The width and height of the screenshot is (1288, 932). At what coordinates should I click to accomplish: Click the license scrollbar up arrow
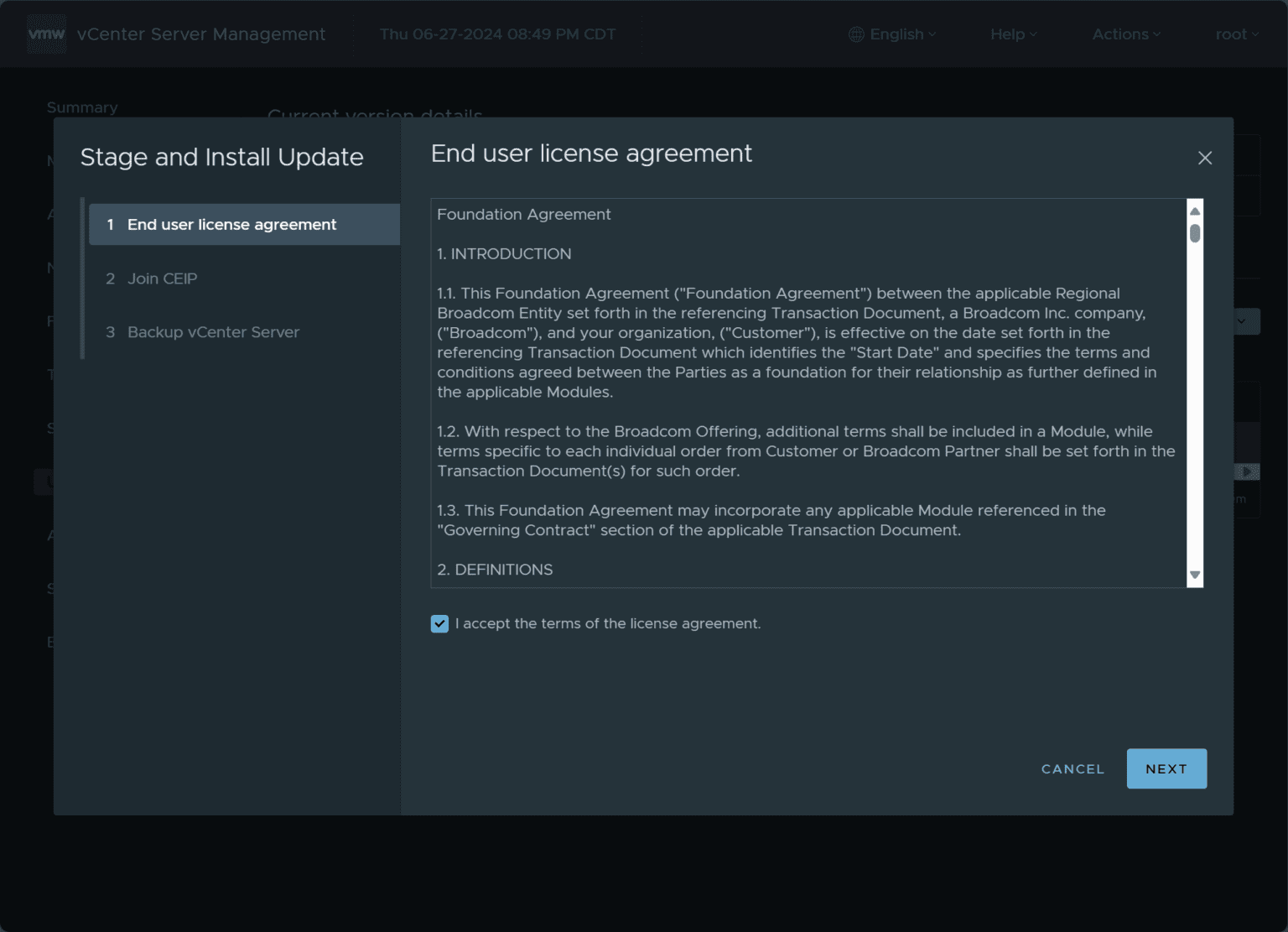coord(1195,211)
